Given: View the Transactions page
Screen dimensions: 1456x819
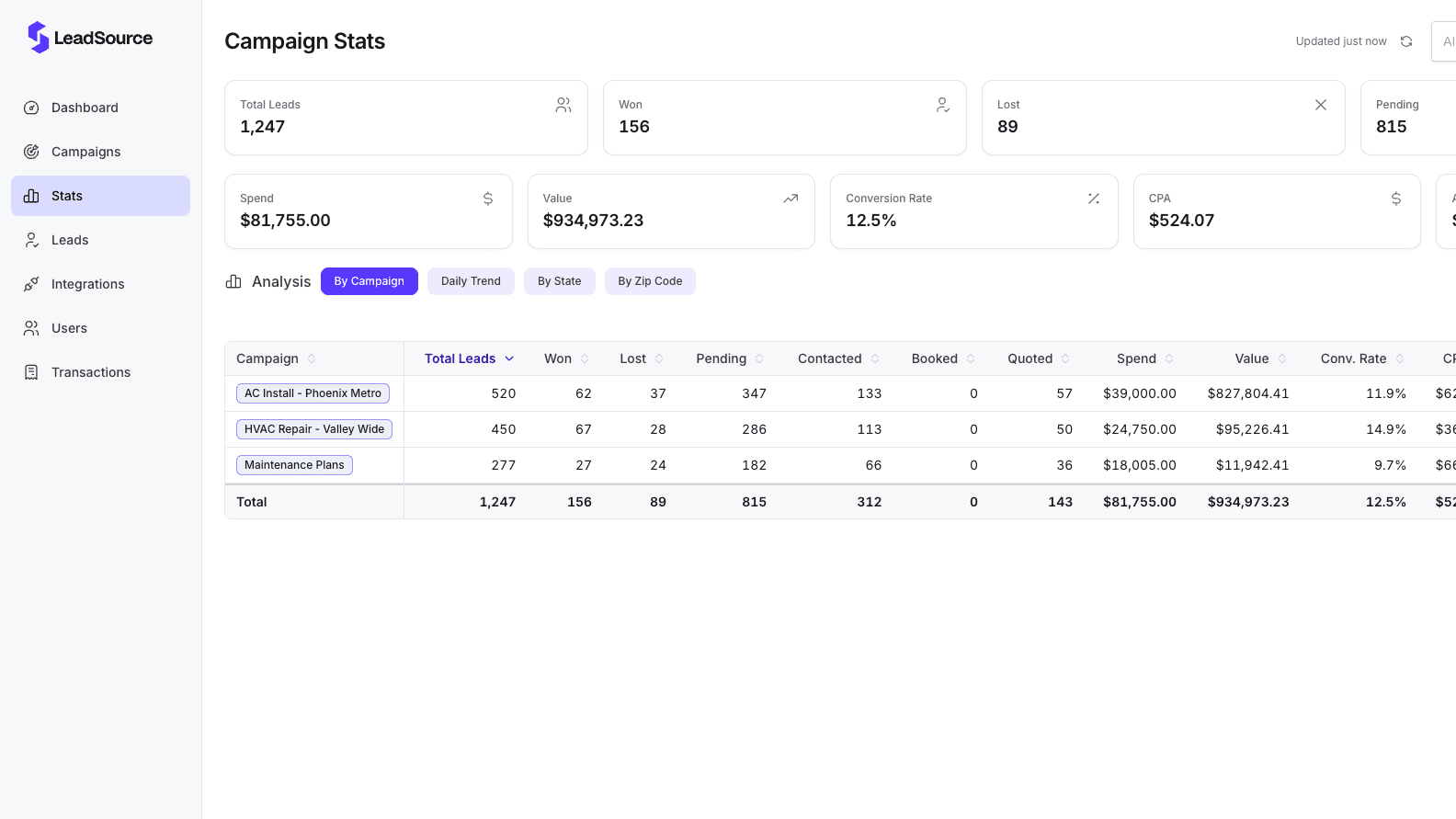Looking at the screenshot, I should (100, 372).
